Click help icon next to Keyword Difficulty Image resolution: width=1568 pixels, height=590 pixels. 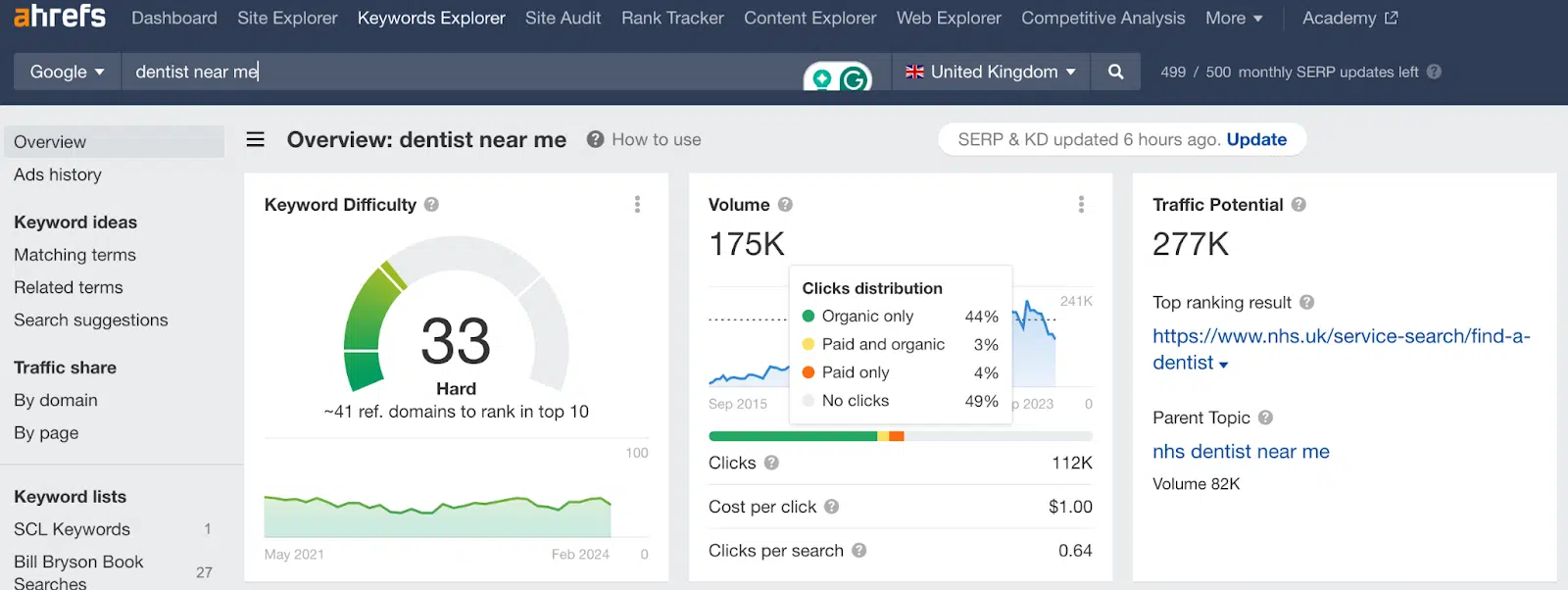431,205
